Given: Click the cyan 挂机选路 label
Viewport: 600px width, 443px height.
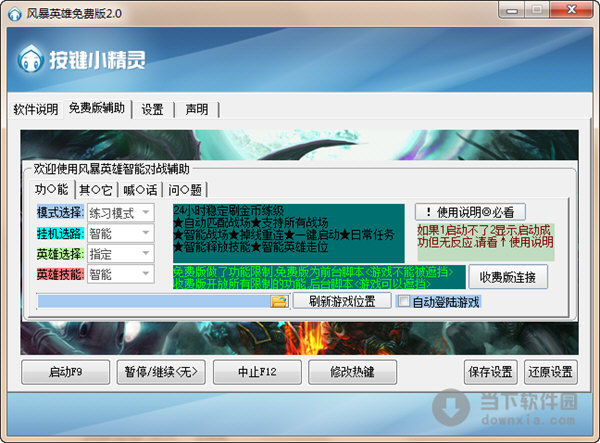Looking at the screenshot, I should click(x=60, y=233).
